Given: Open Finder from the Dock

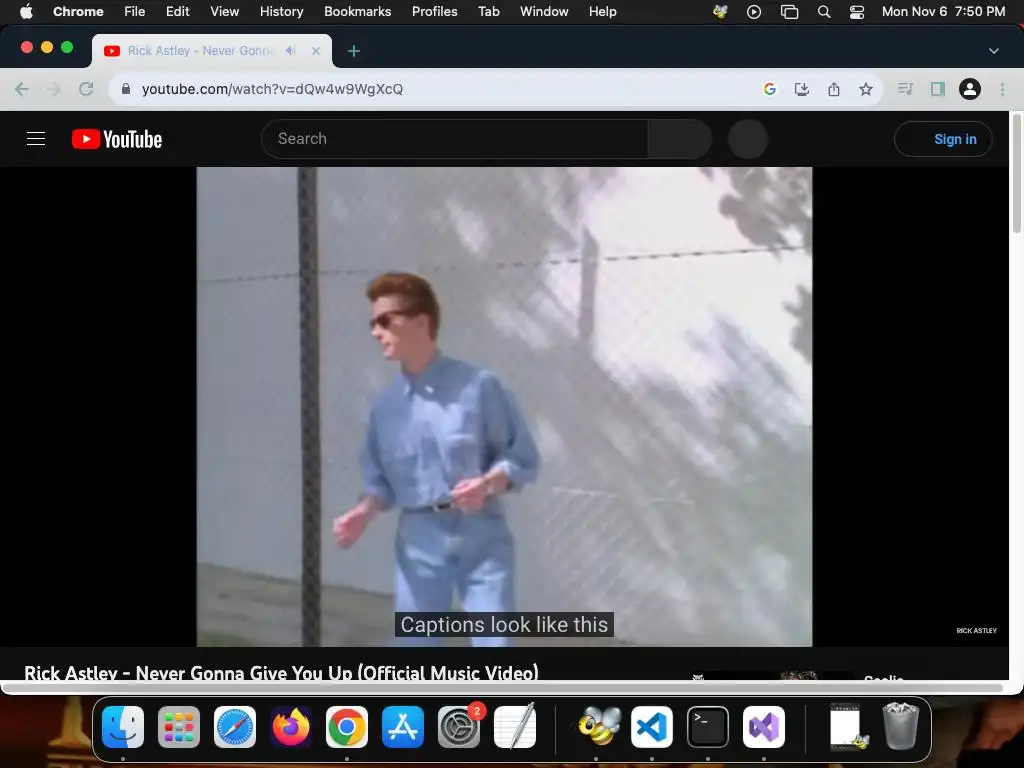Looking at the screenshot, I should click(x=123, y=727).
